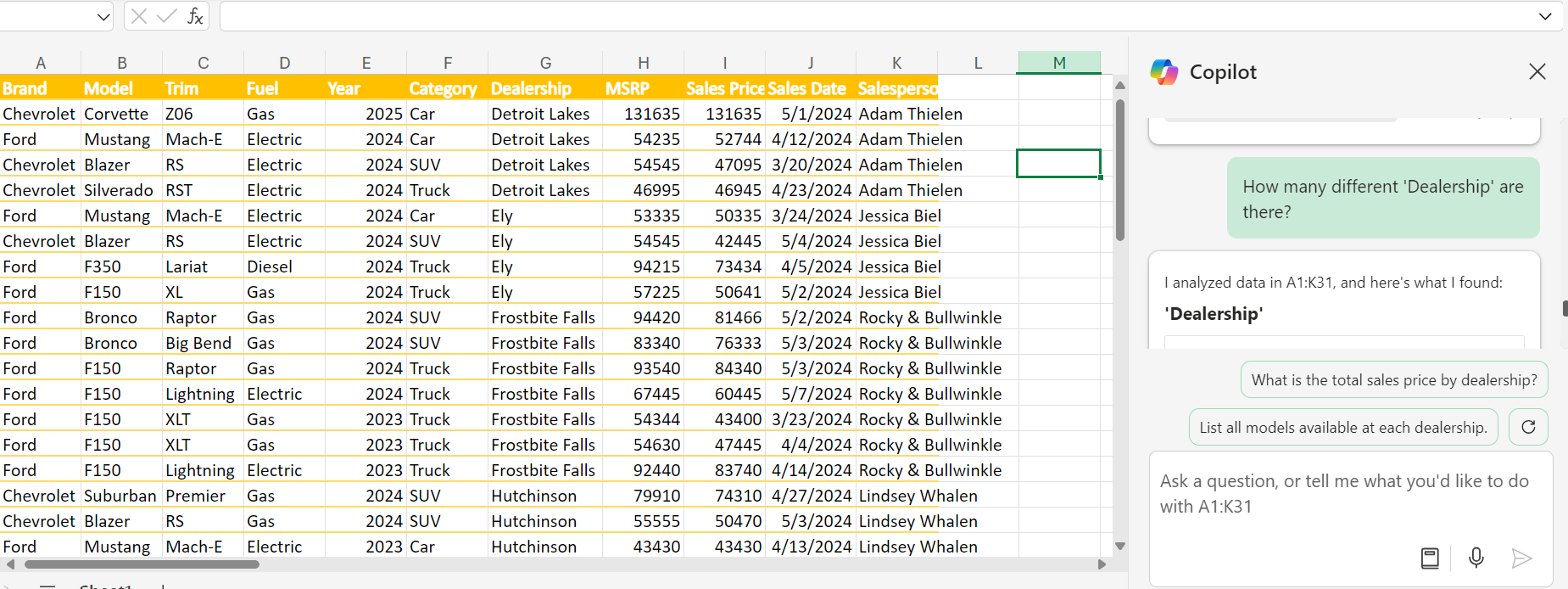The image size is (1568, 589).
Task: Click the 'Premier' trim cell
Action: pyautogui.click(x=204, y=496)
